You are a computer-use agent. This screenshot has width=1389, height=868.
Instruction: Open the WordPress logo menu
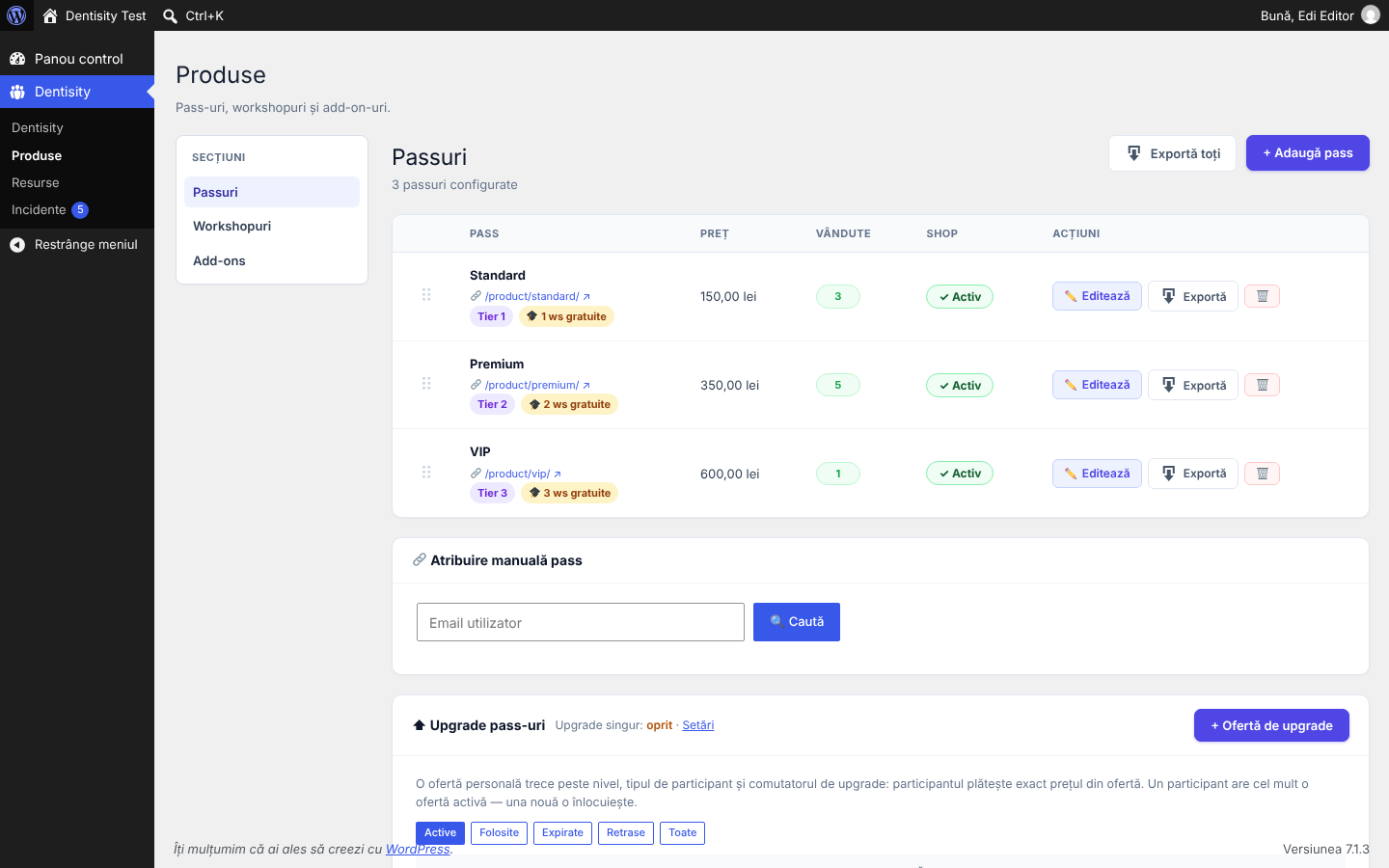16,15
